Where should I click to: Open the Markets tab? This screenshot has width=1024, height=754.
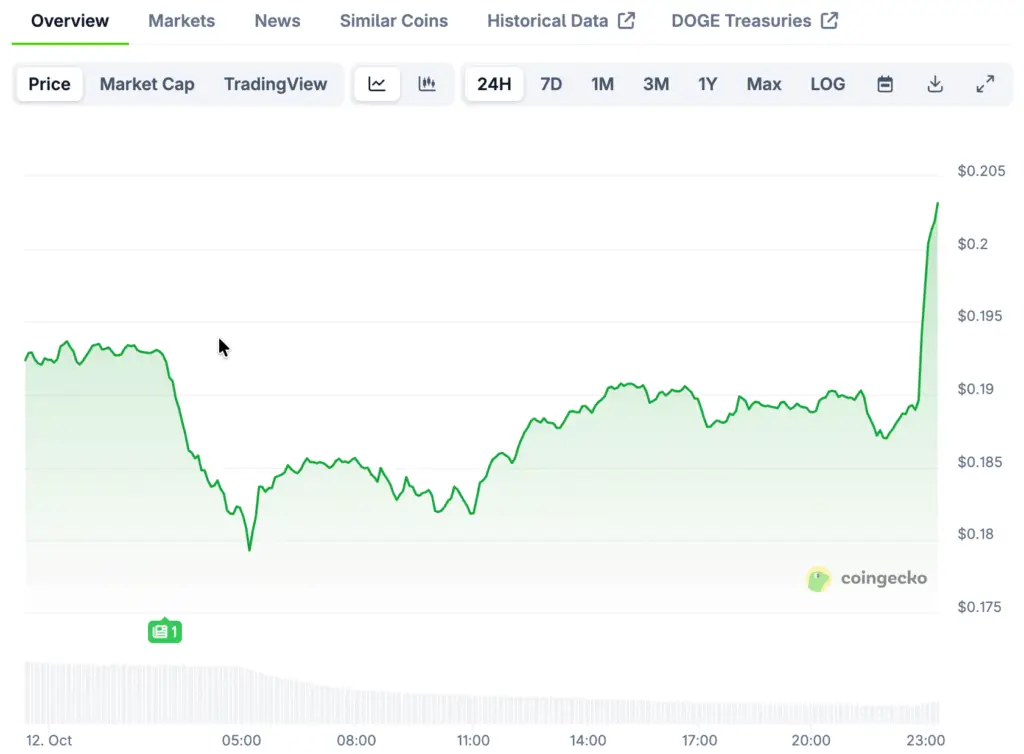click(x=181, y=20)
